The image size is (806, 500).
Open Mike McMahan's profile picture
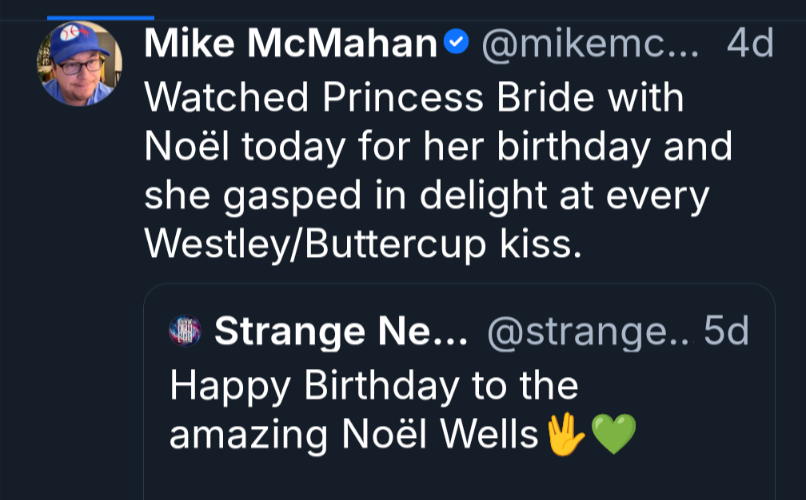pyautogui.click(x=81, y=62)
